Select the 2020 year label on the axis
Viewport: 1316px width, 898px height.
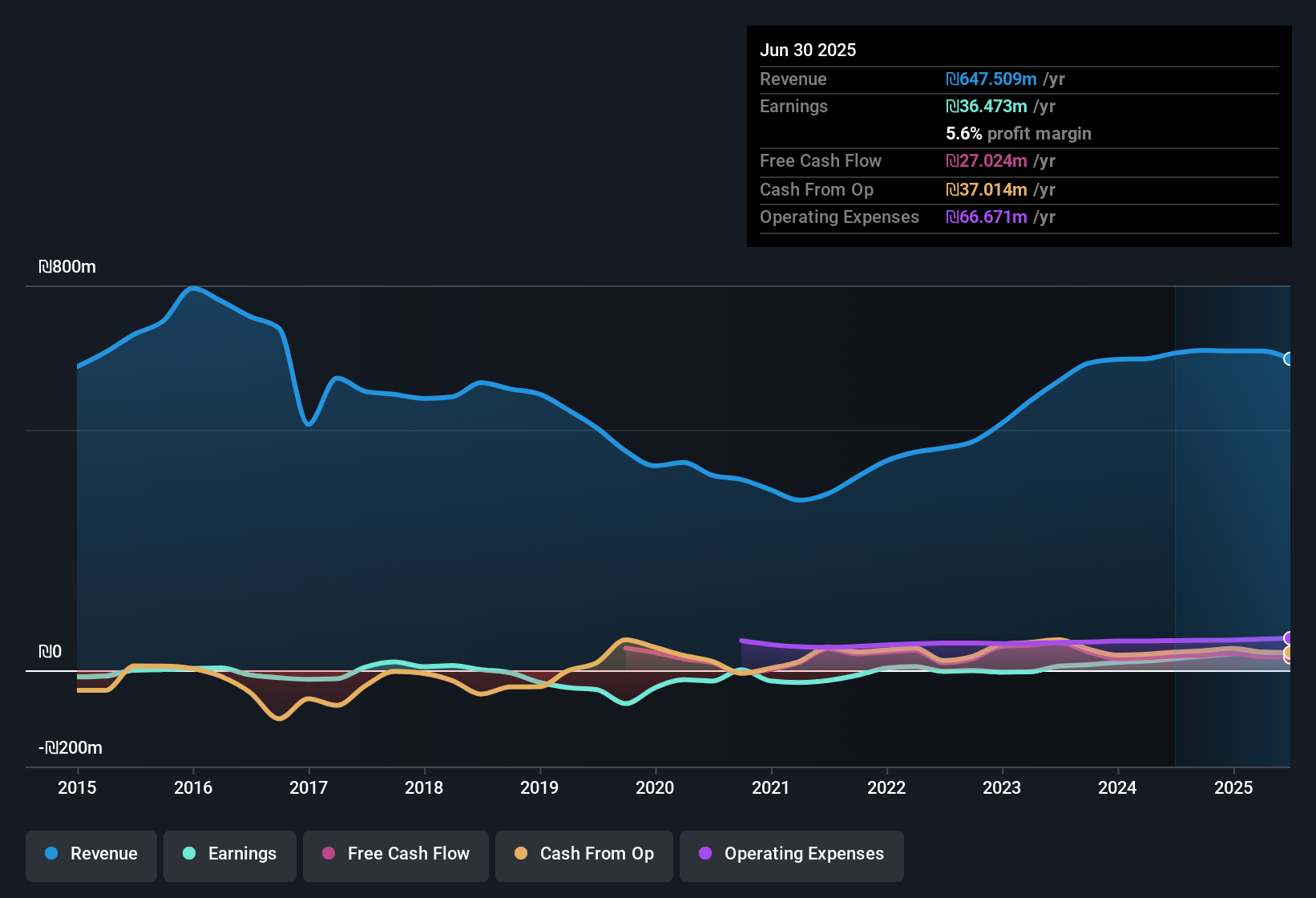[x=656, y=788]
